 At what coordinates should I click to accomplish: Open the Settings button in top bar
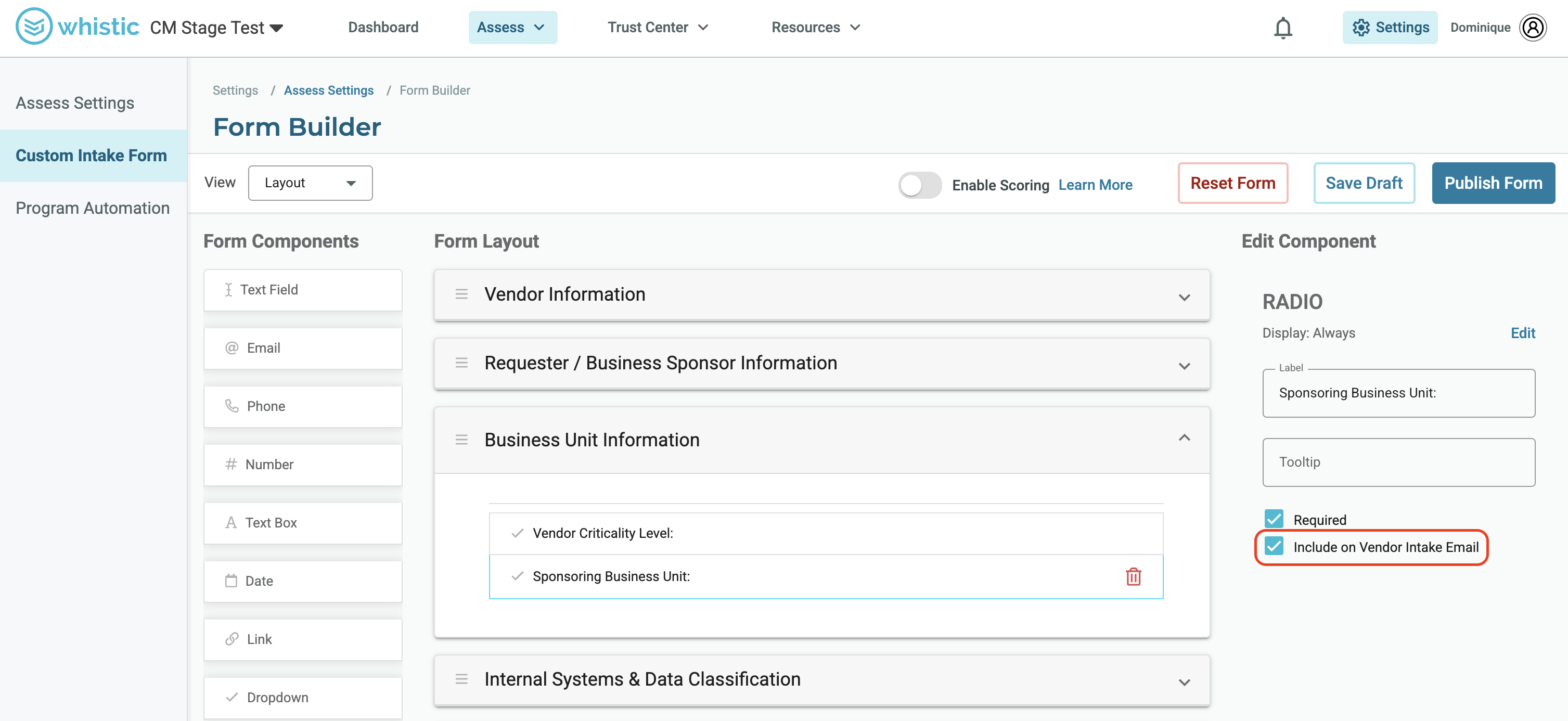[1390, 28]
